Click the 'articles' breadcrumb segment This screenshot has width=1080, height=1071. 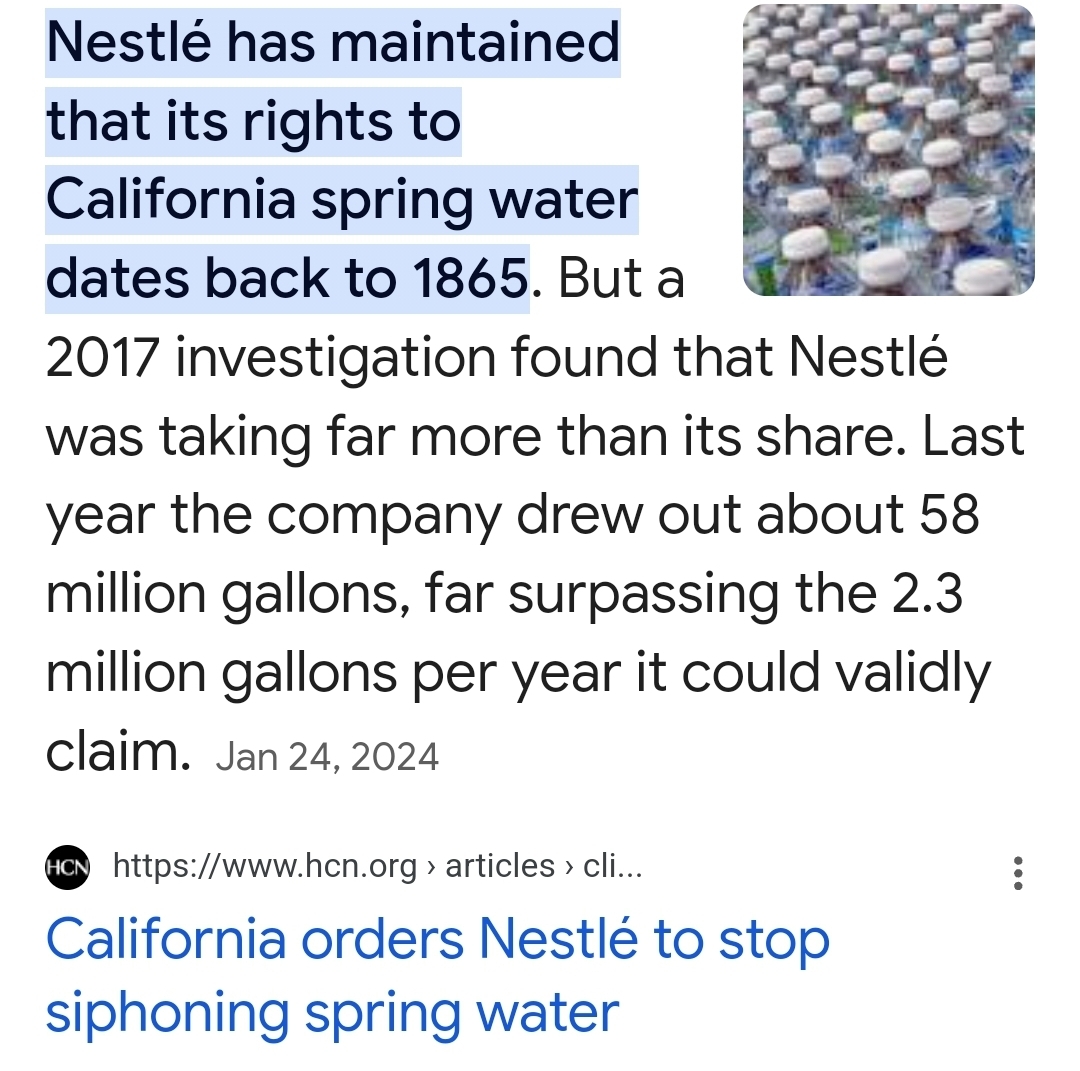tap(499, 866)
